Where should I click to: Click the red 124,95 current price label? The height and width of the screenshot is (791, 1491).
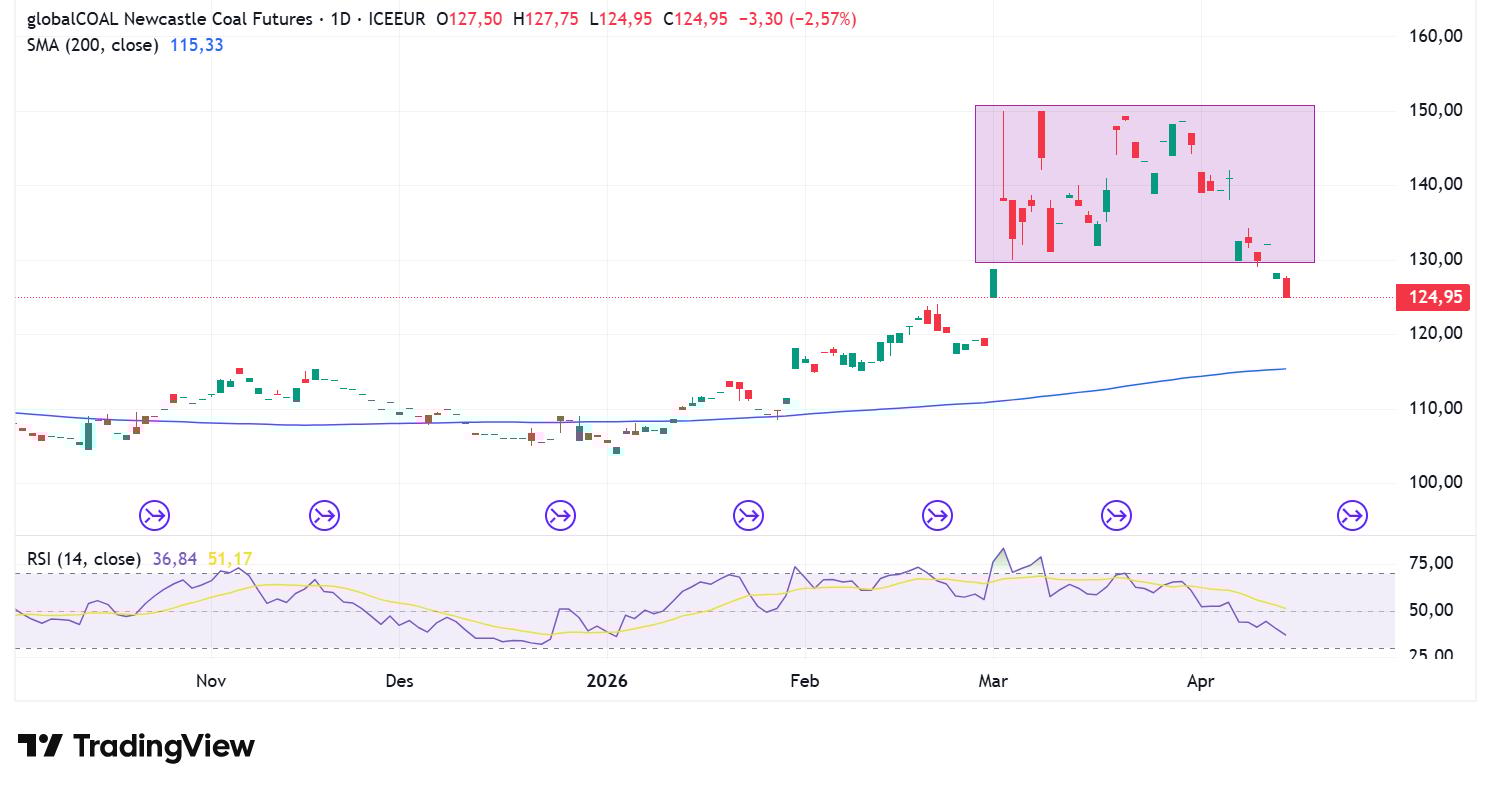point(1432,297)
